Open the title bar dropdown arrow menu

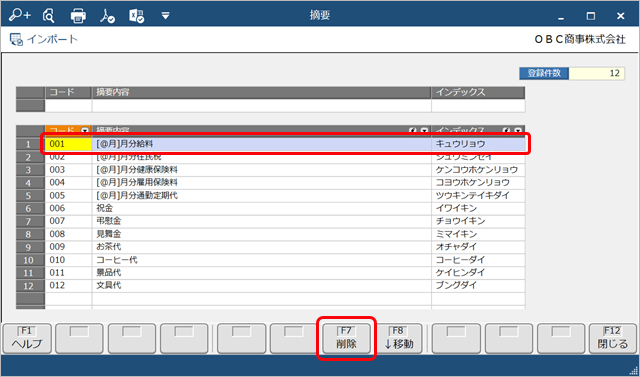[x=165, y=16]
